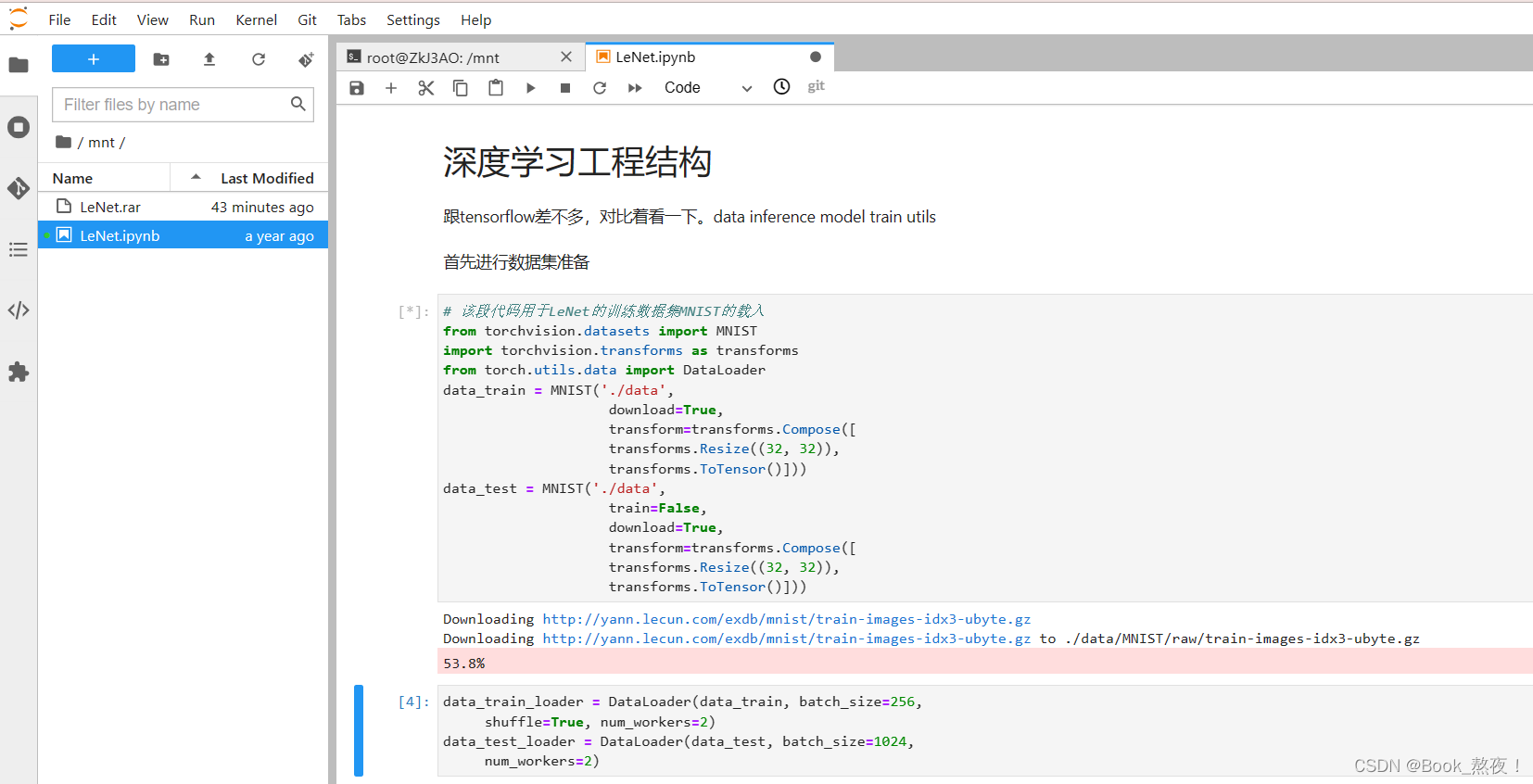Open the File Browser sidebar panel
Image resolution: width=1533 pixels, height=784 pixels.
(19, 65)
